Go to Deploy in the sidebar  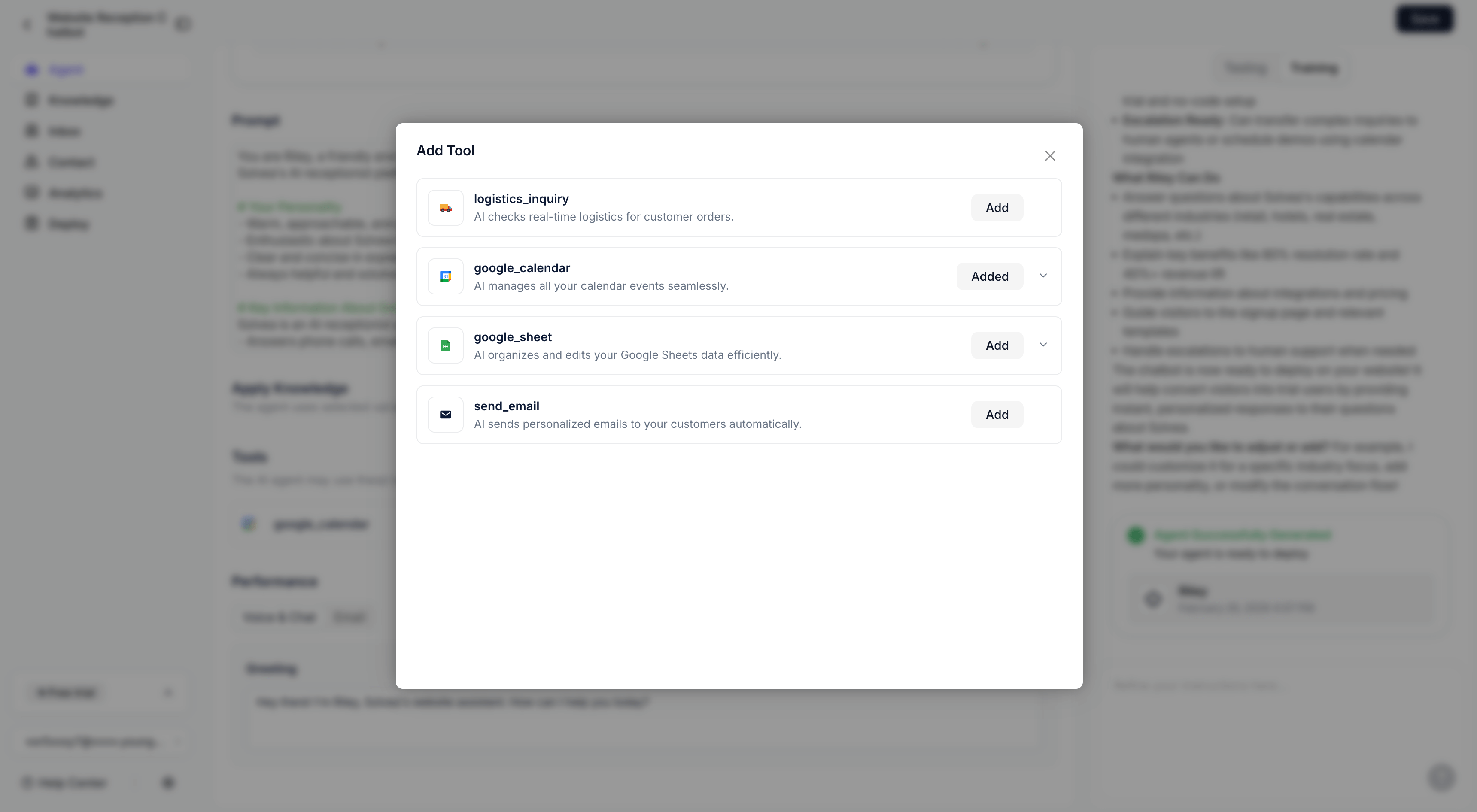click(68, 224)
